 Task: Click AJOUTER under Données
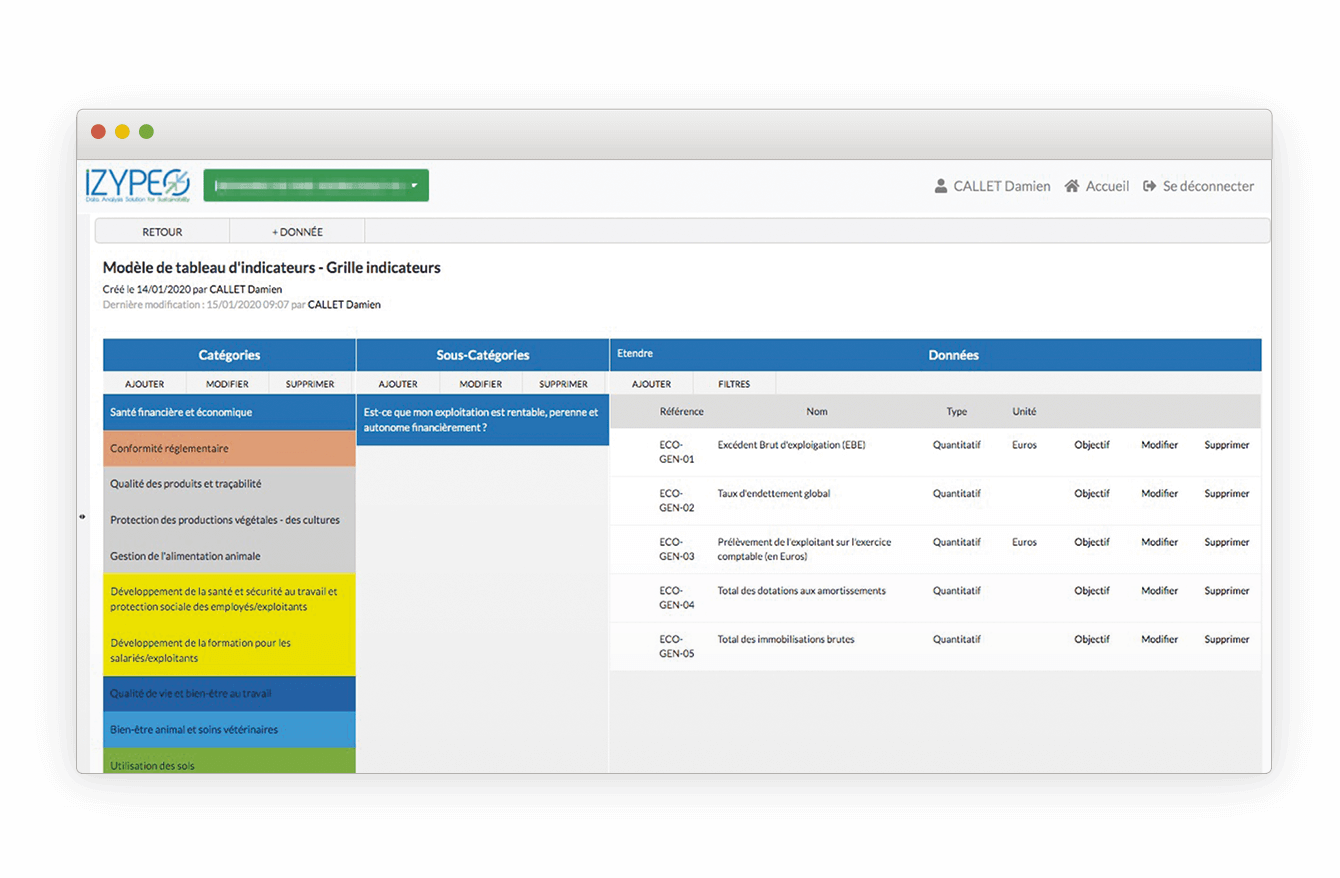tap(651, 384)
